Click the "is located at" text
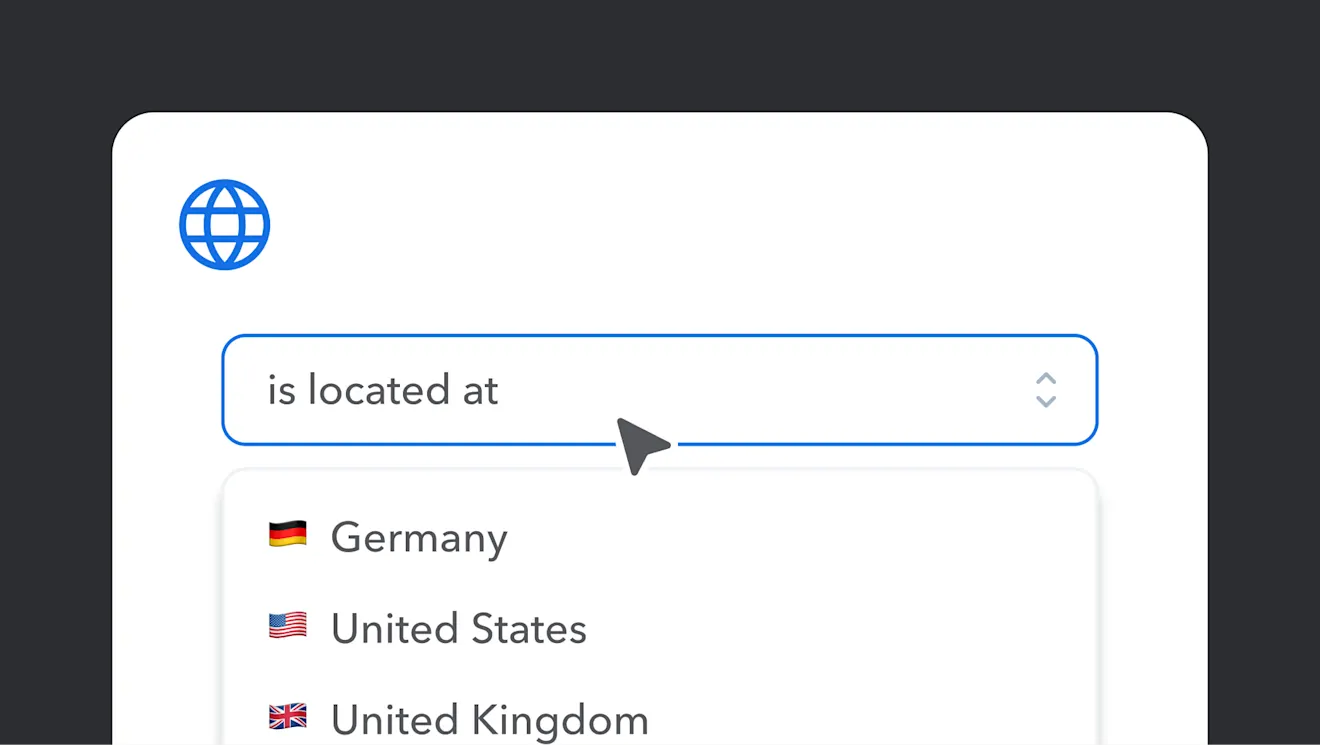 tap(382, 390)
